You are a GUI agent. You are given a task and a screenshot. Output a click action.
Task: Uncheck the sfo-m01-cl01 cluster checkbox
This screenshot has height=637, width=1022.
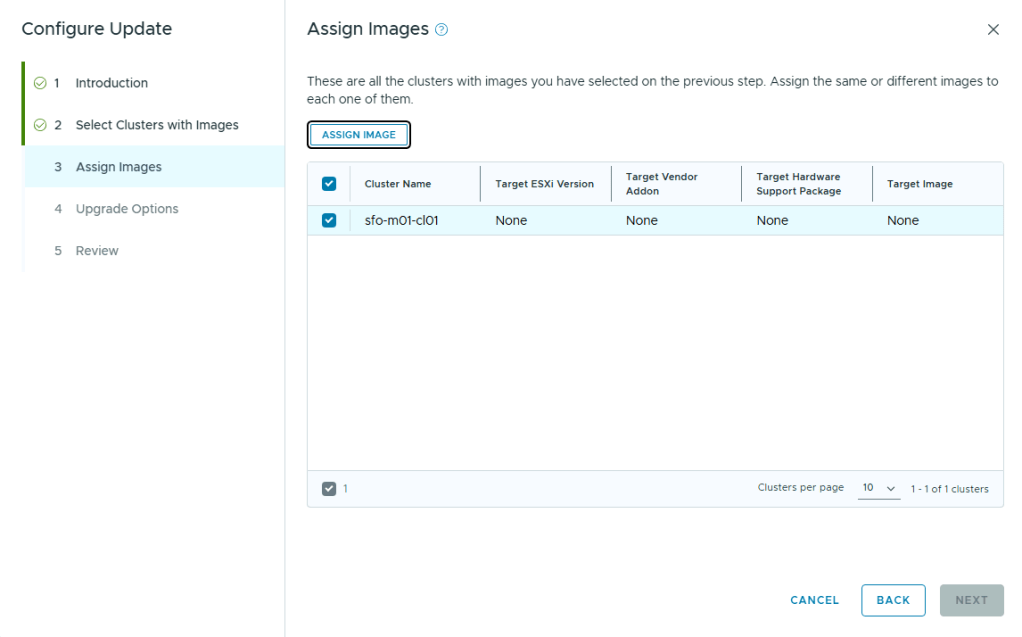point(329,220)
